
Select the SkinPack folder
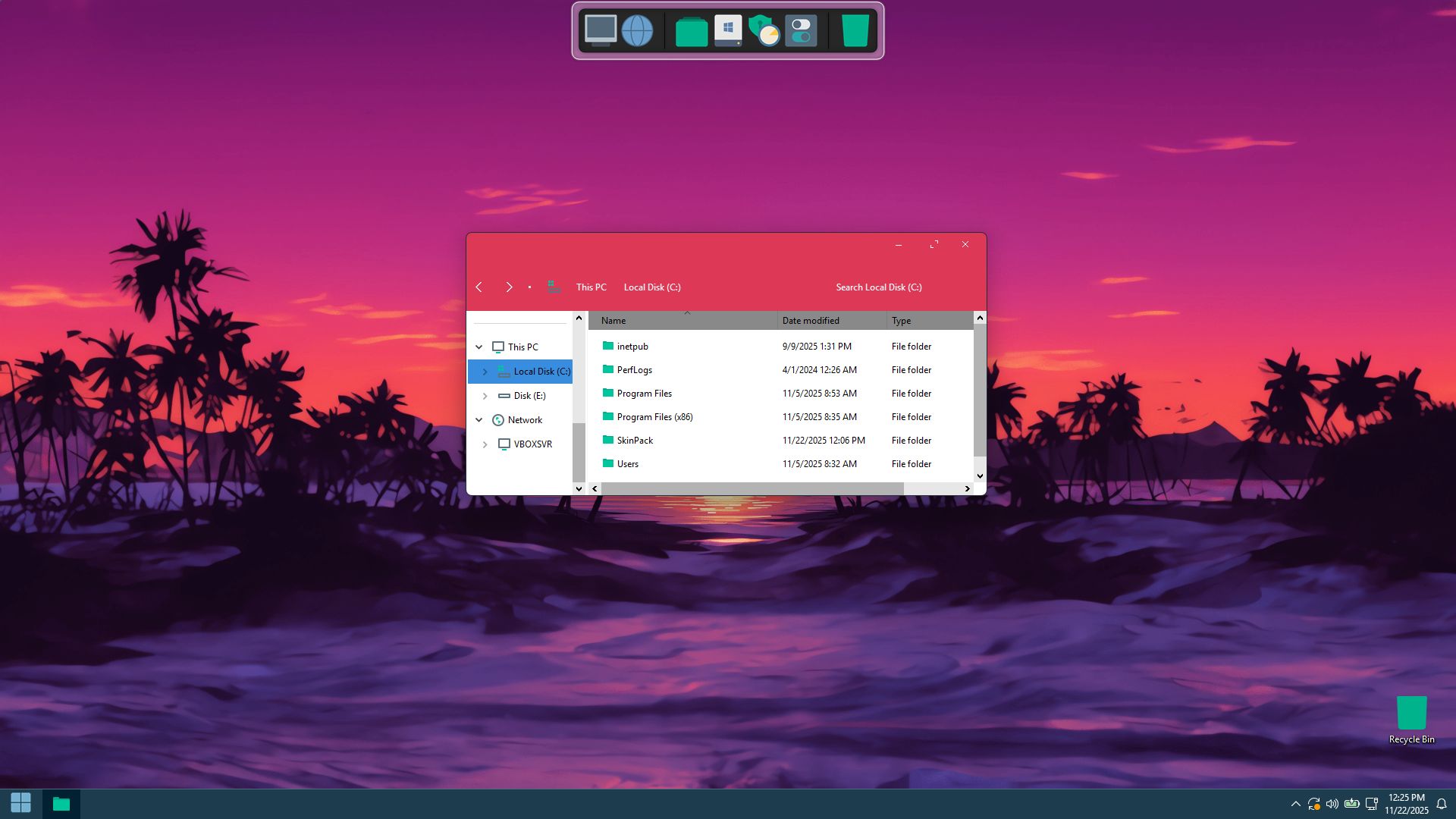(635, 441)
